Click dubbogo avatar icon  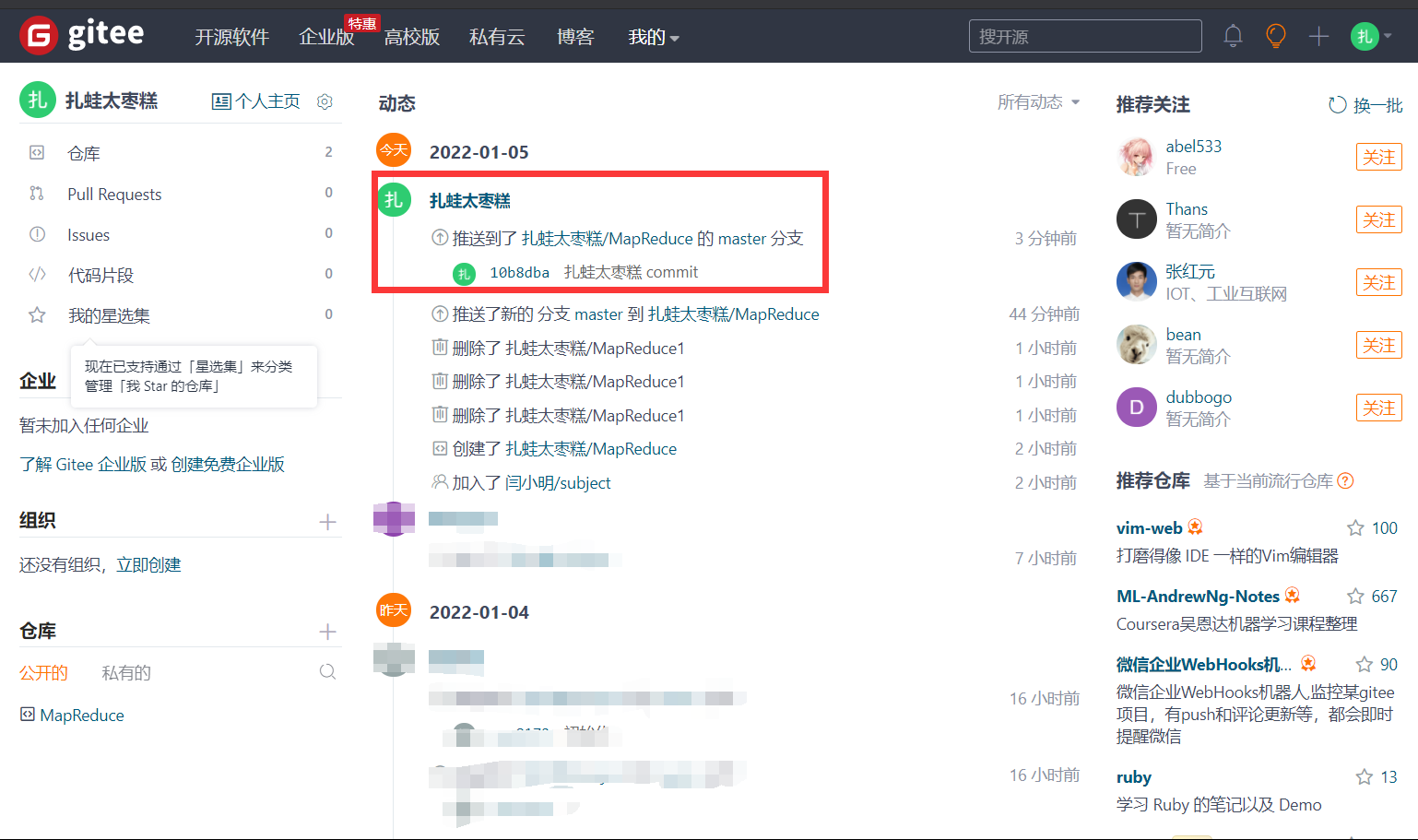[x=1136, y=408]
